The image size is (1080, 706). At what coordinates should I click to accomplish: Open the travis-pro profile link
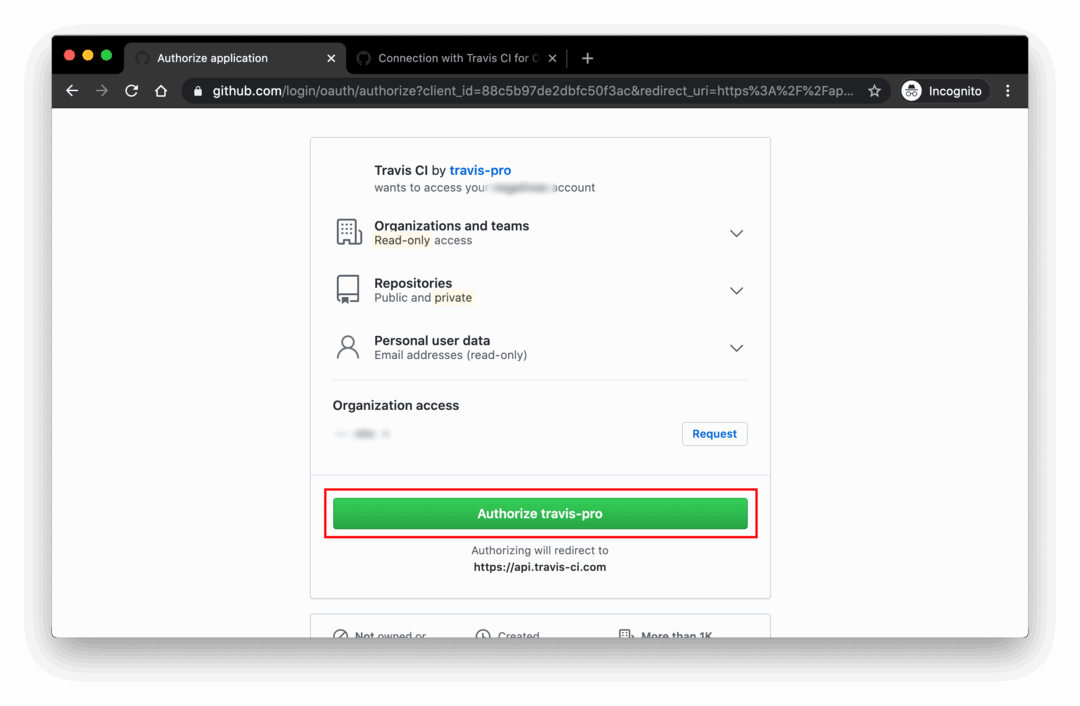(x=480, y=170)
